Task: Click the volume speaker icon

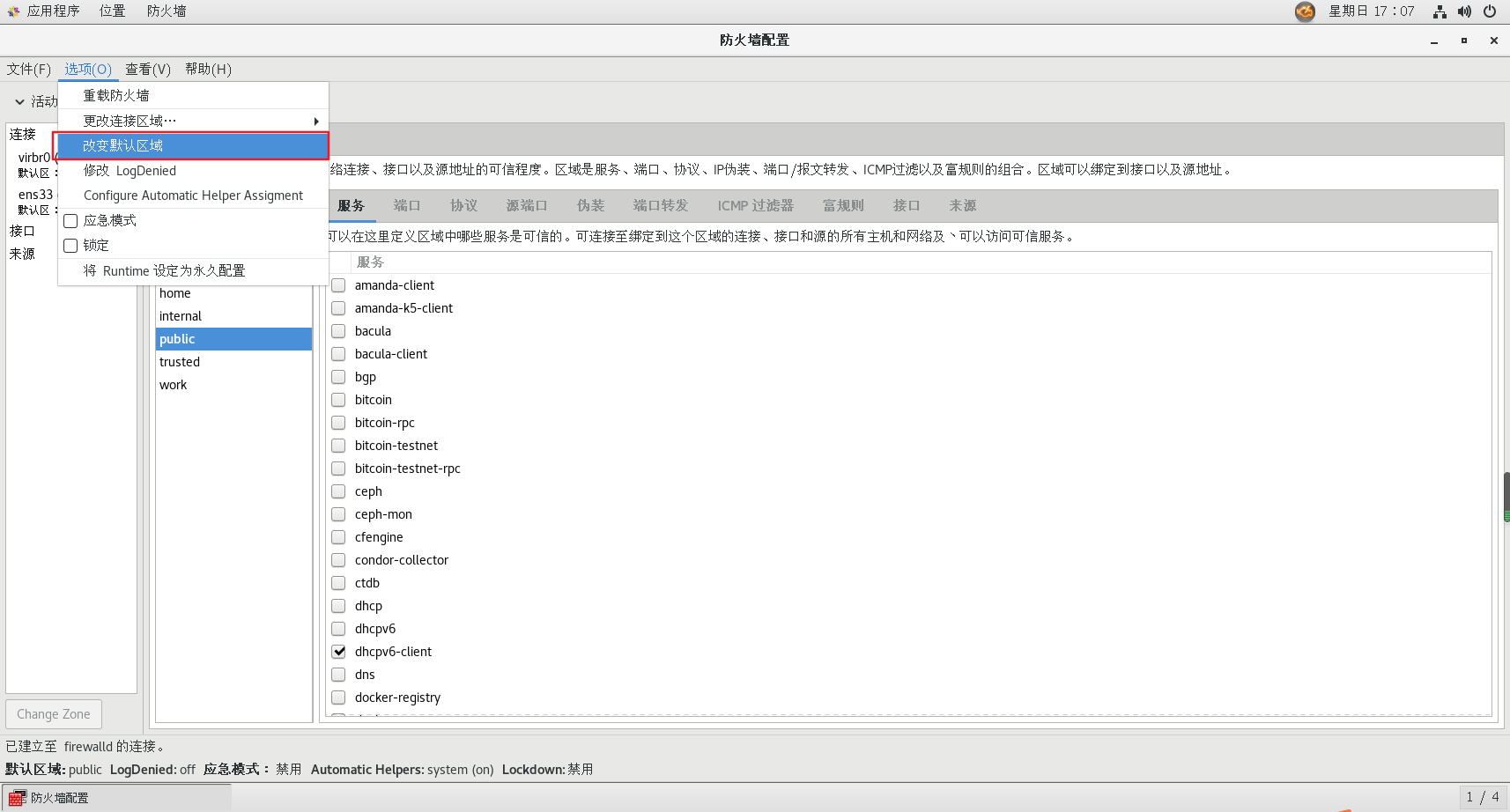Action: pos(1464,11)
